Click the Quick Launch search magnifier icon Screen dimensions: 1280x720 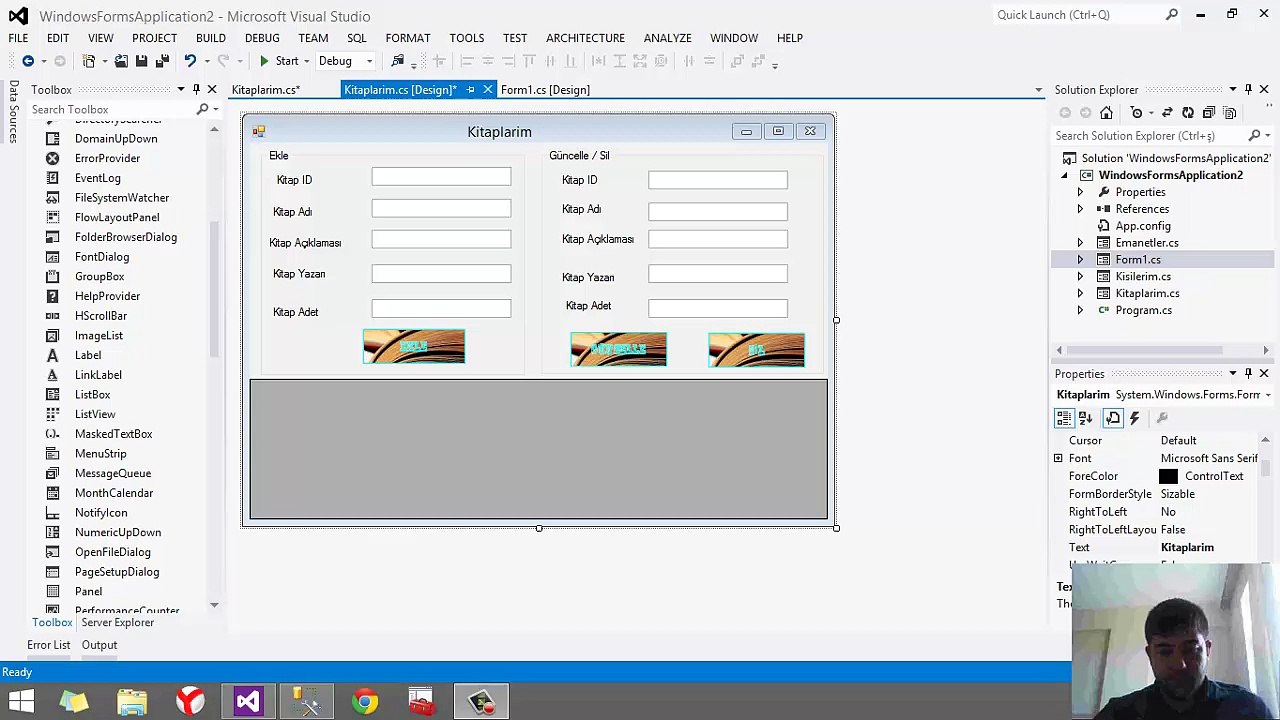(x=1172, y=15)
